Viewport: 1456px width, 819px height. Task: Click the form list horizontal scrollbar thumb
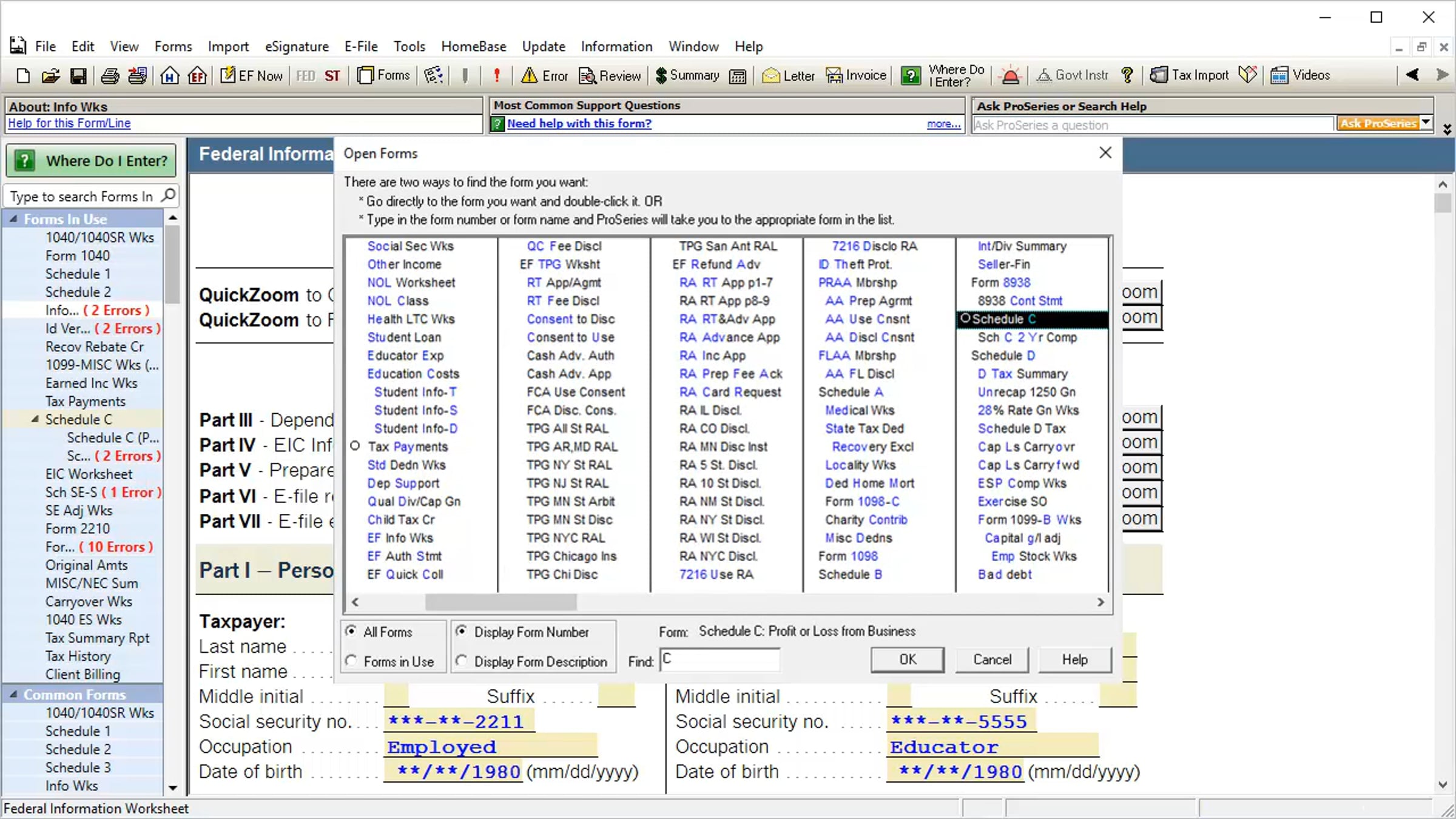coord(501,602)
